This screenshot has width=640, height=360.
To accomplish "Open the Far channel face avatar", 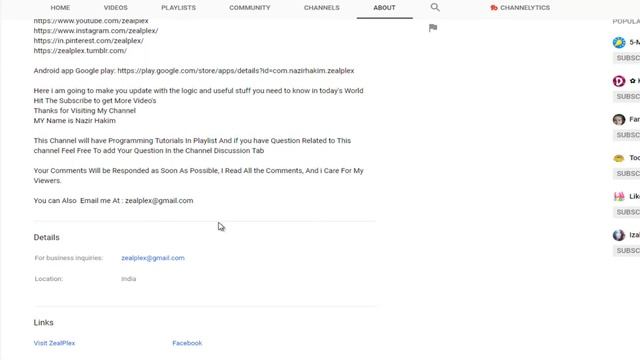I will tap(619, 120).
